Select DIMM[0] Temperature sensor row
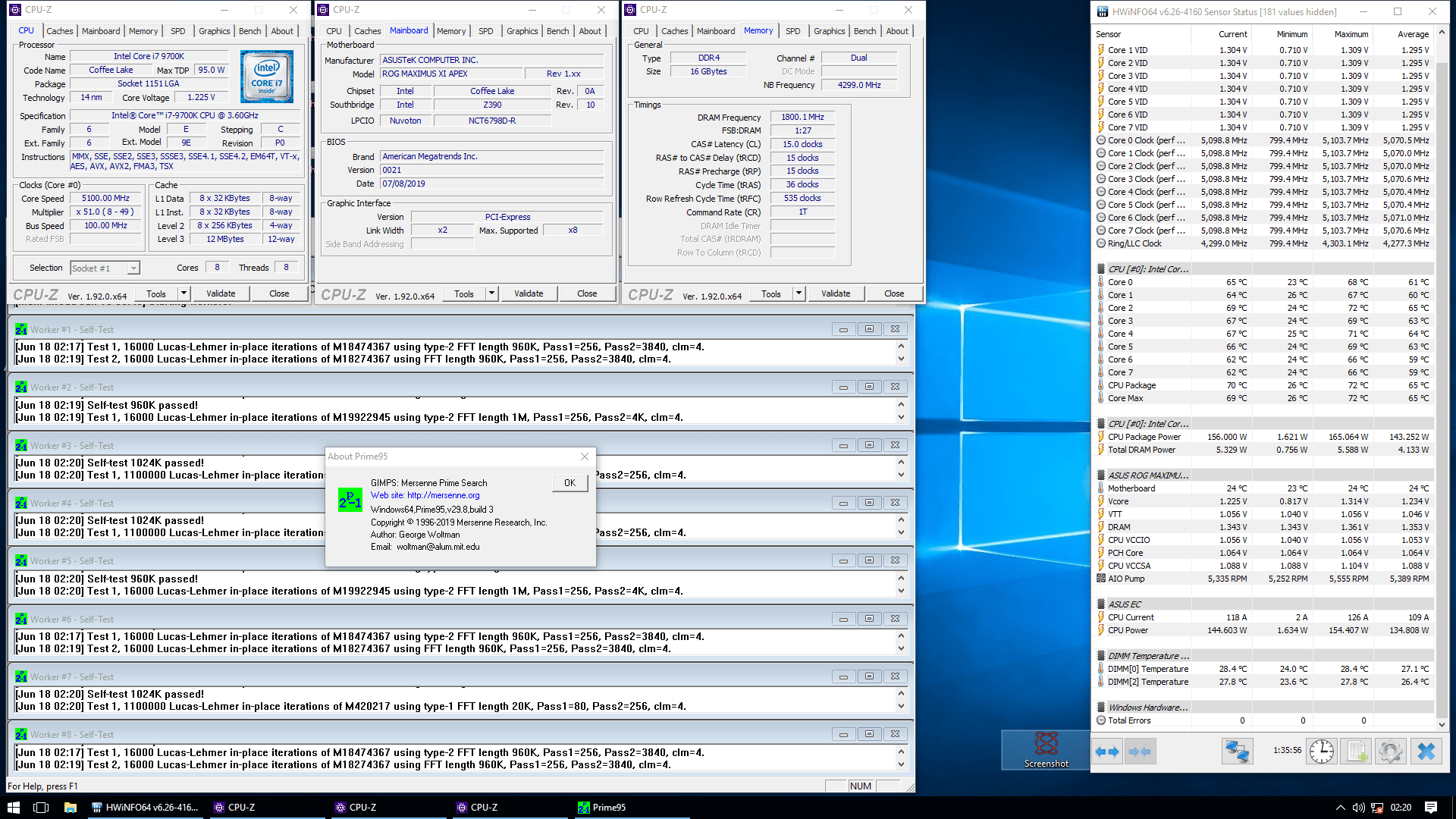Screen dimensions: 1456x819 click(1263, 669)
